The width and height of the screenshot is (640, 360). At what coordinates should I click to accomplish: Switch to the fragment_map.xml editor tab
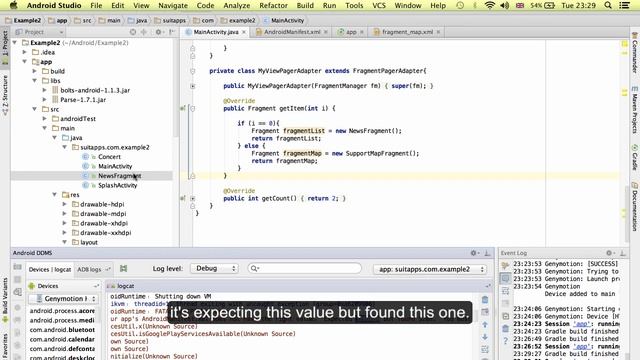tap(407, 32)
